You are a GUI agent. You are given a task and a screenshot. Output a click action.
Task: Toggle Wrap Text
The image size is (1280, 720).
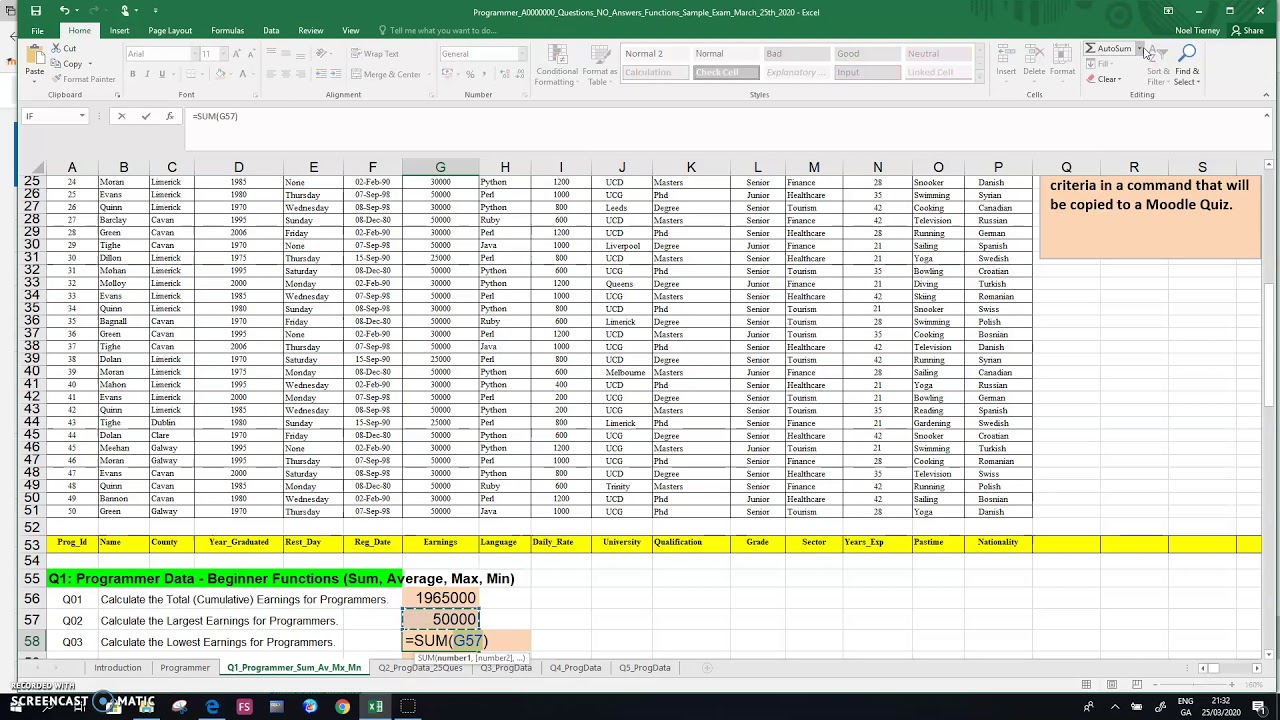pyautogui.click(x=374, y=54)
